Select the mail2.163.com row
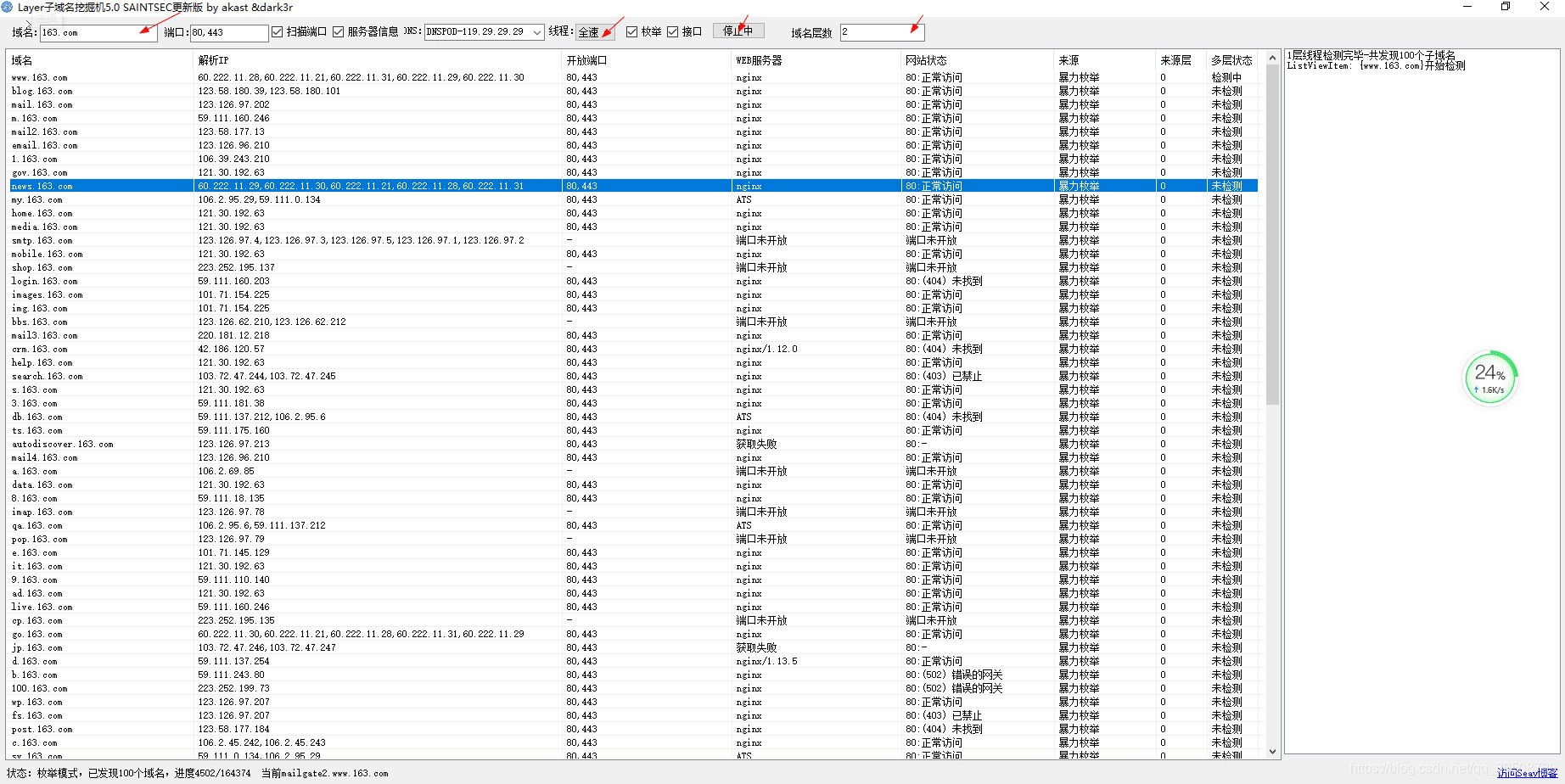1565x784 pixels. click(x=633, y=132)
